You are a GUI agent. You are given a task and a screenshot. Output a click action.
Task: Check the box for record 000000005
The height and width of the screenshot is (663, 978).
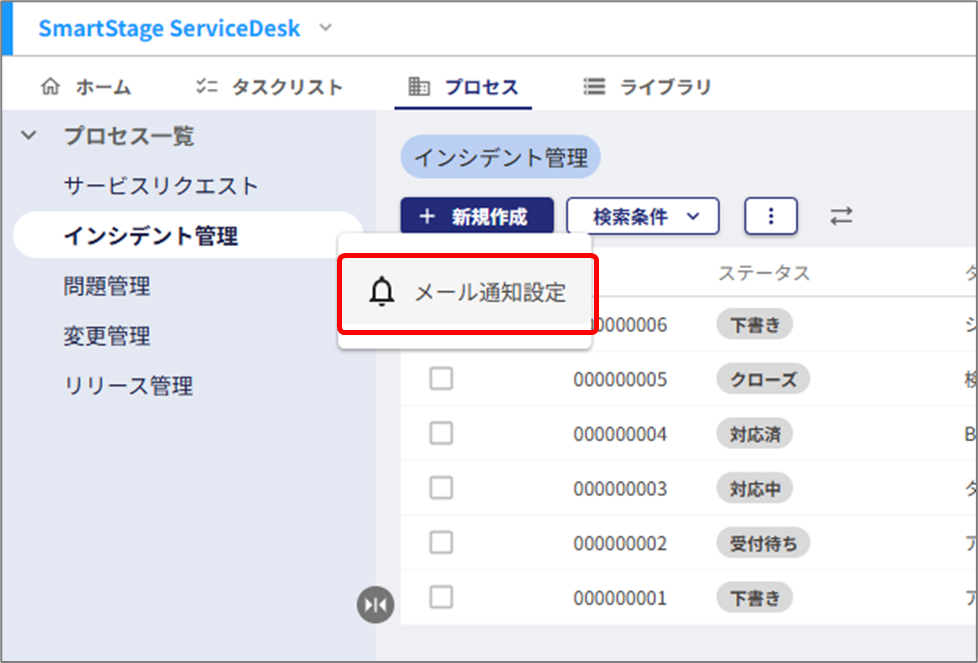[441, 379]
